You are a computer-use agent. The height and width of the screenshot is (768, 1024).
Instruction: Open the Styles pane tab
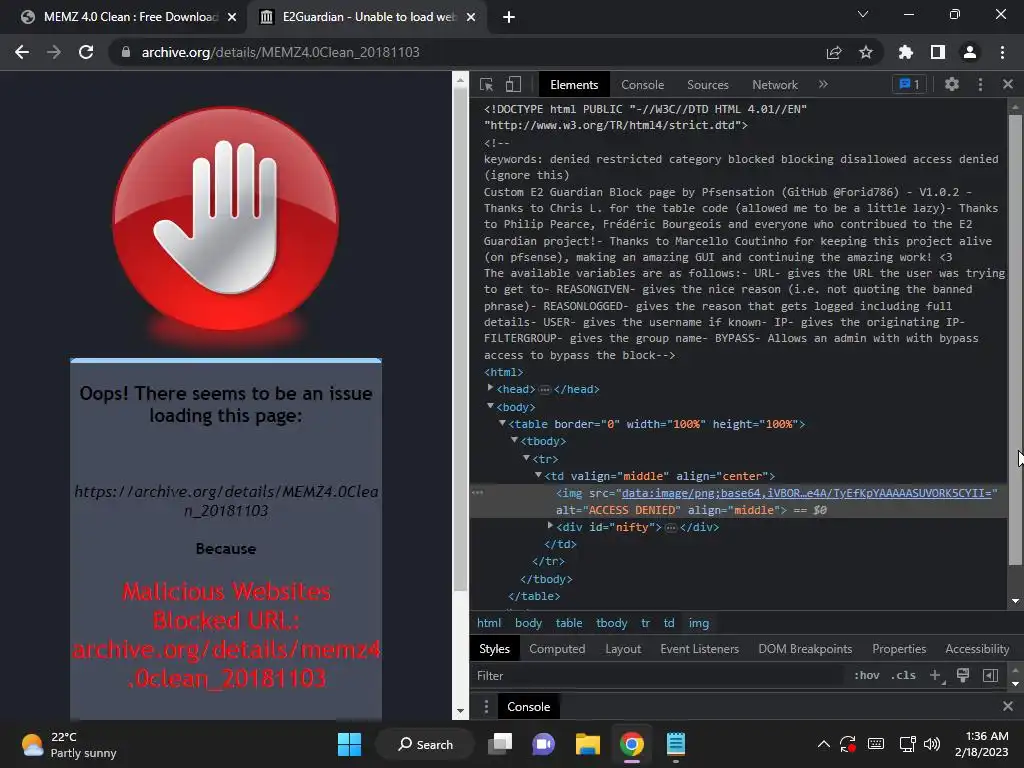pyautogui.click(x=494, y=648)
